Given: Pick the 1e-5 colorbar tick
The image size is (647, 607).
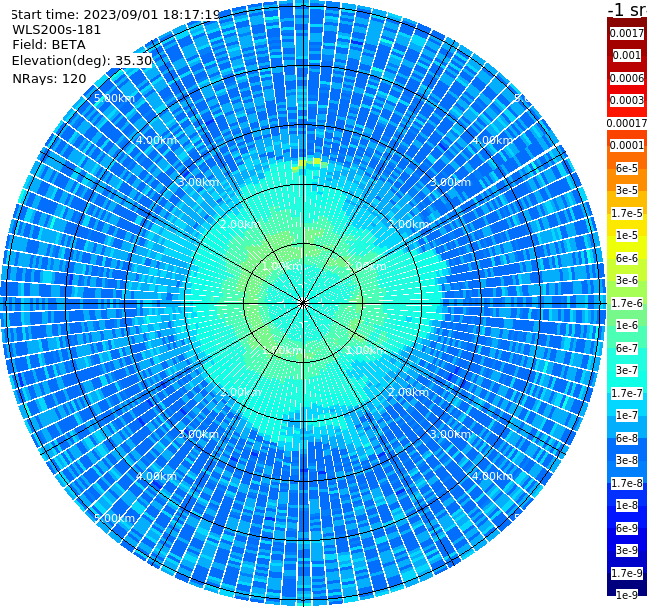Looking at the screenshot, I should coord(627,235).
